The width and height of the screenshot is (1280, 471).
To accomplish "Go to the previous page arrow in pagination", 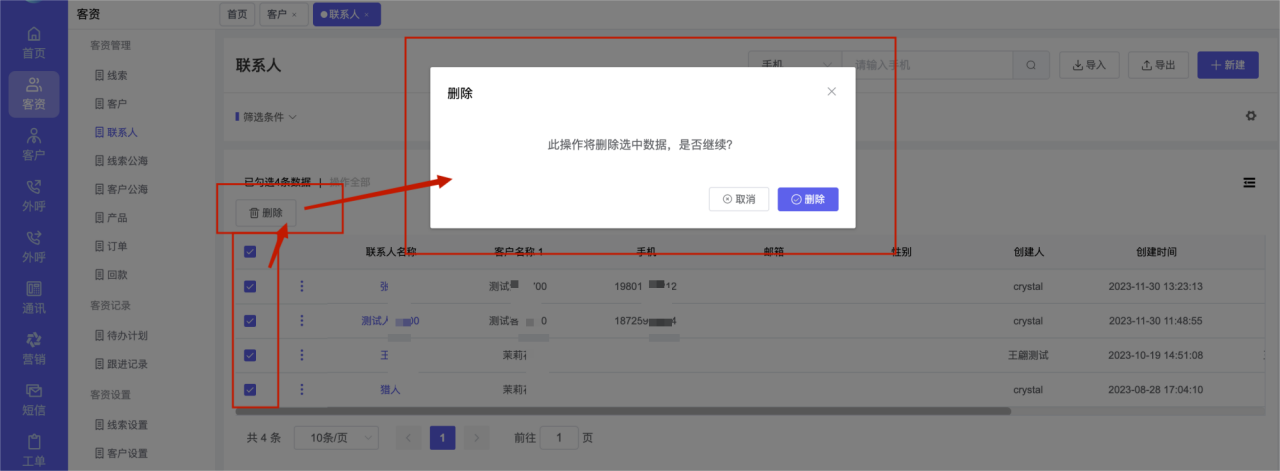I will pyautogui.click(x=408, y=438).
